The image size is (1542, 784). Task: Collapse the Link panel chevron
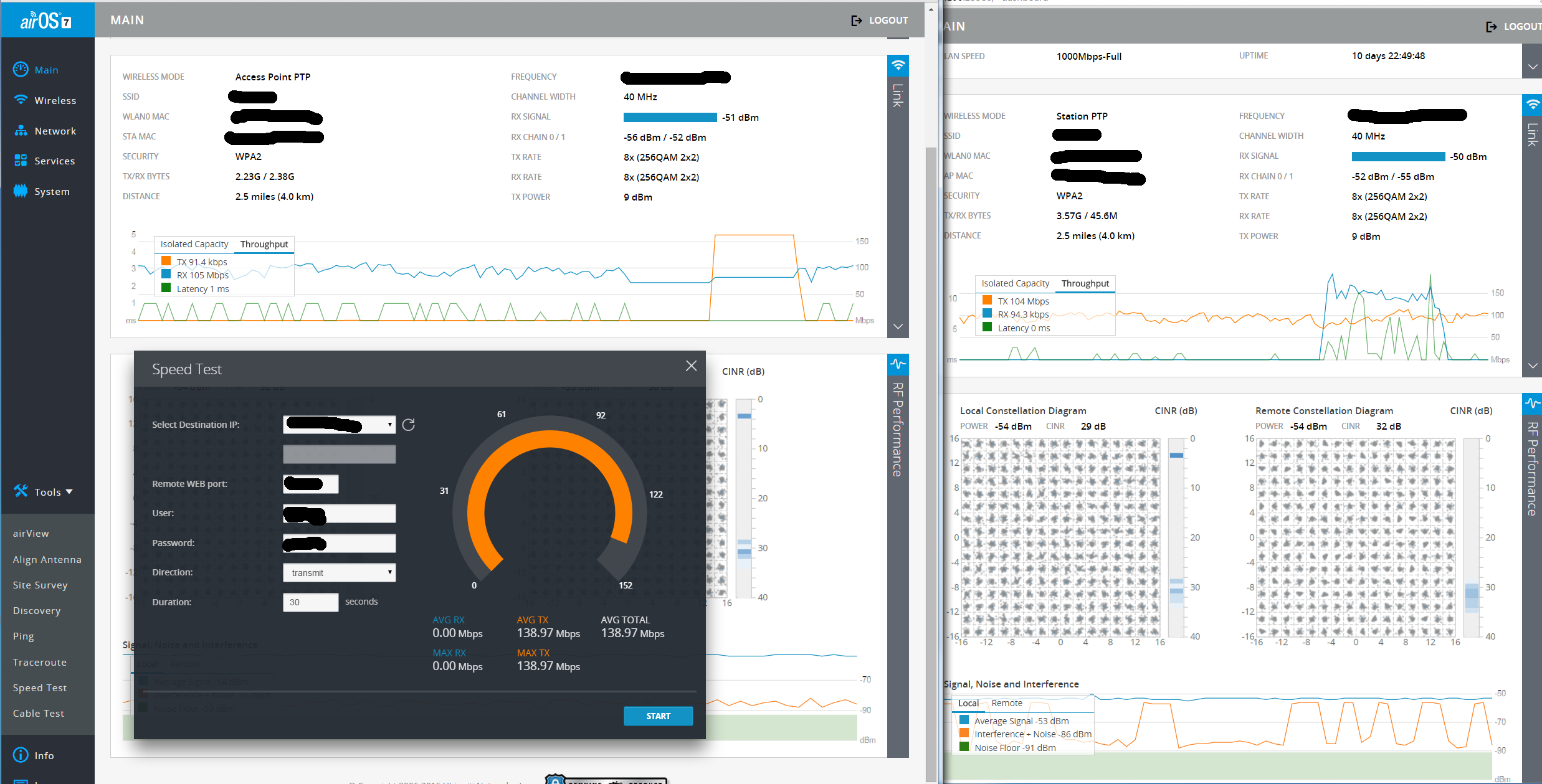pos(898,327)
